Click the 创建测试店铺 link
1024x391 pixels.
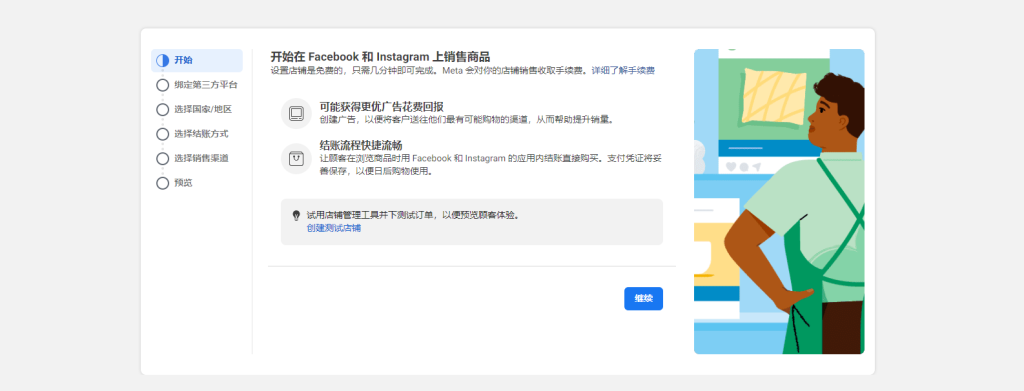[x=334, y=228]
